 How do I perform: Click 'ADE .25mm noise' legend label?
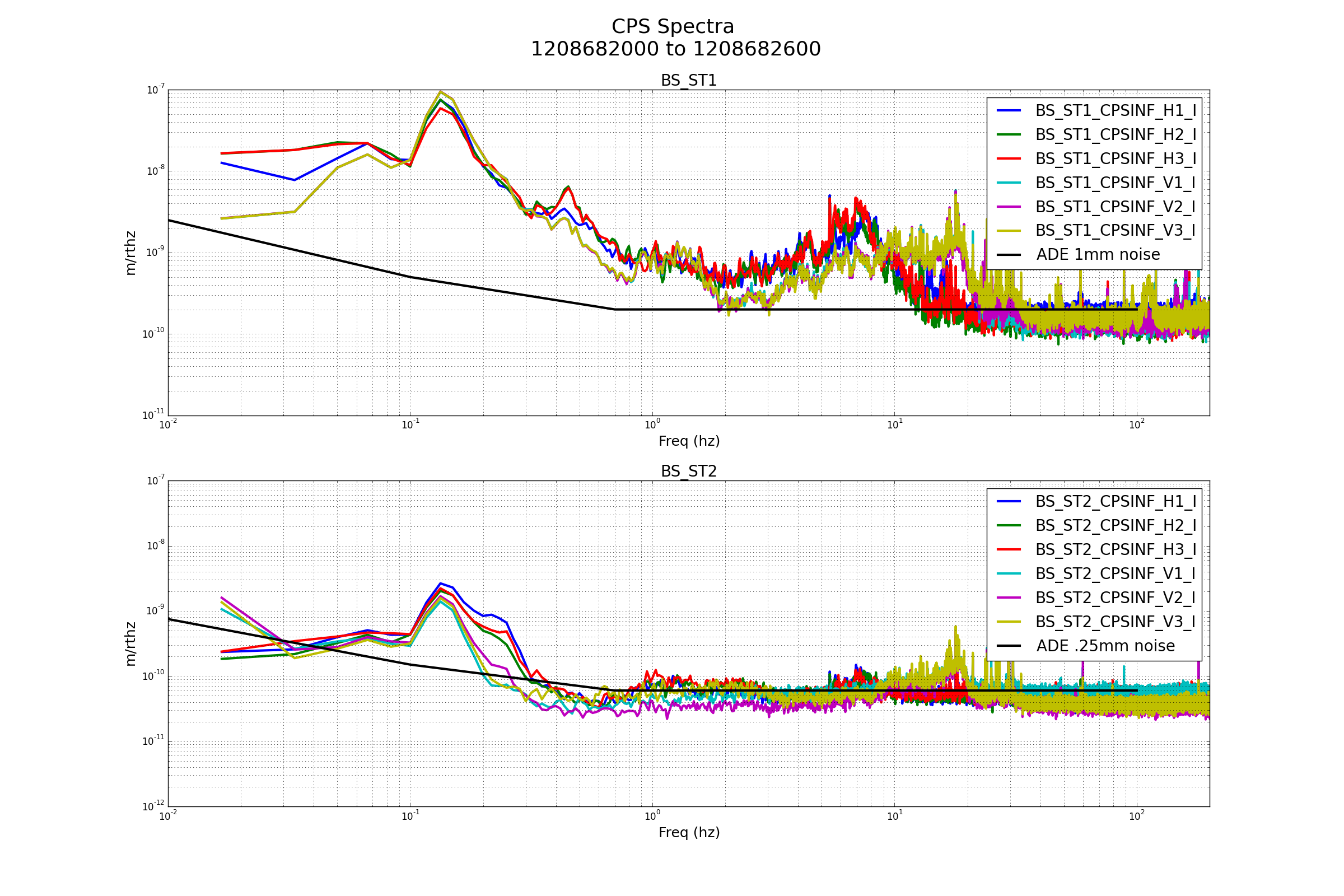point(1105,646)
